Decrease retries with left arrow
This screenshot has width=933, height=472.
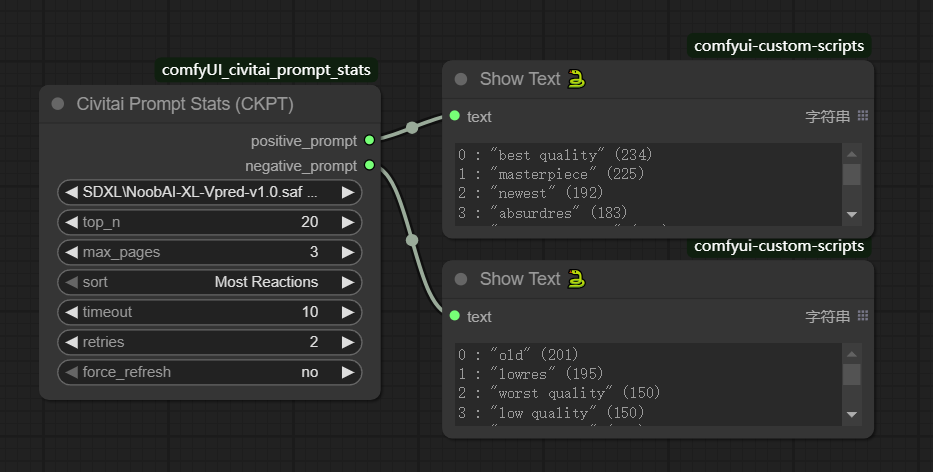[71, 342]
